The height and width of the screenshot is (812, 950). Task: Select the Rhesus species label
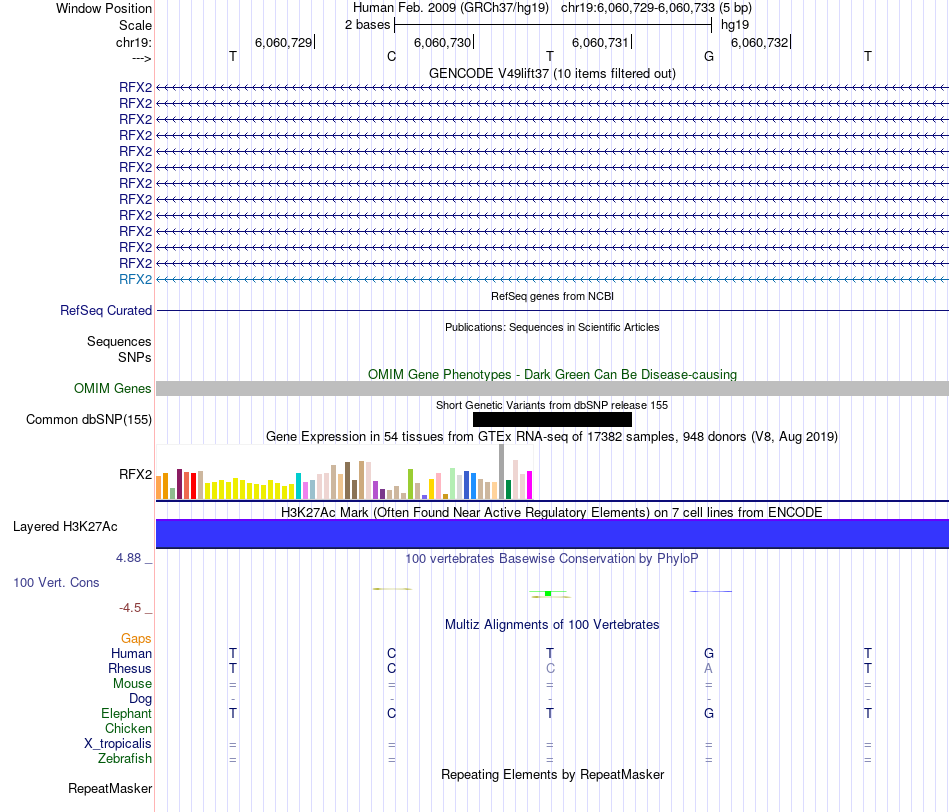[130, 668]
